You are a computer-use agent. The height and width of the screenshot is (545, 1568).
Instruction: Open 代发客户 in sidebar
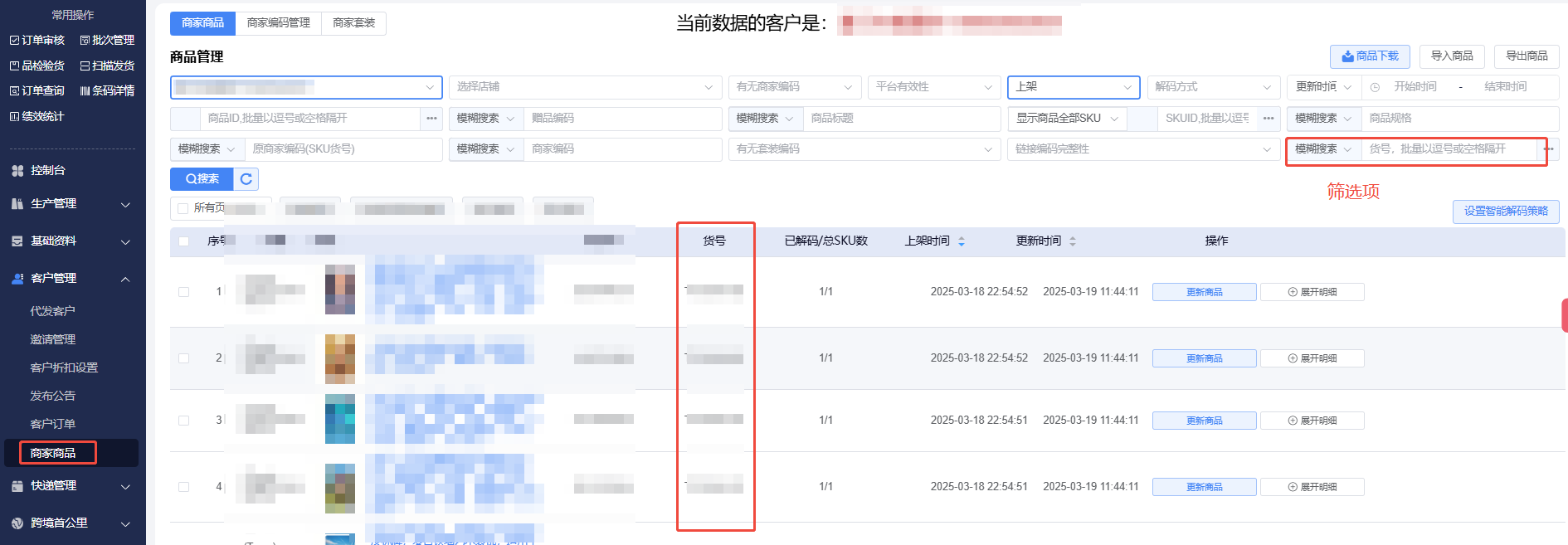click(x=53, y=311)
